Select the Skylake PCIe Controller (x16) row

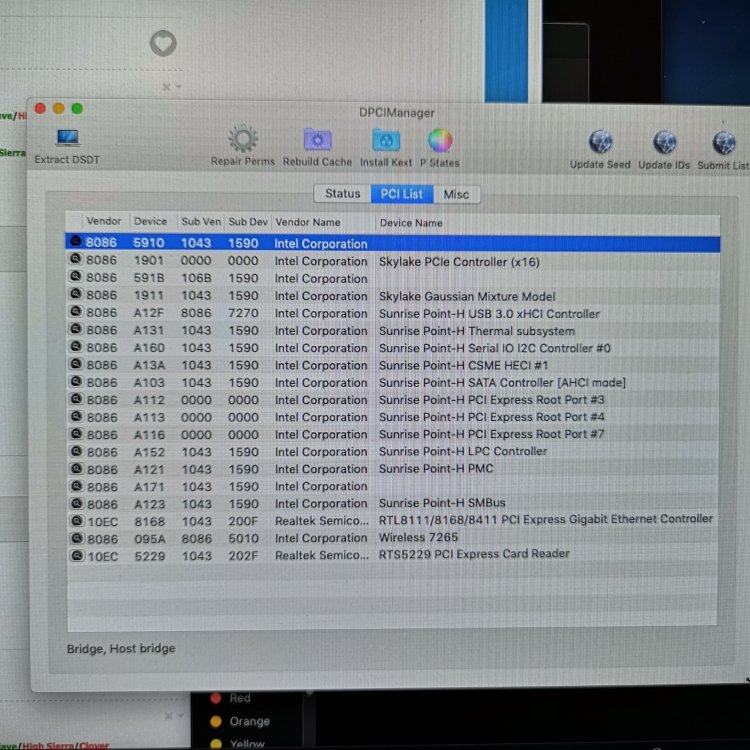[x=392, y=261]
